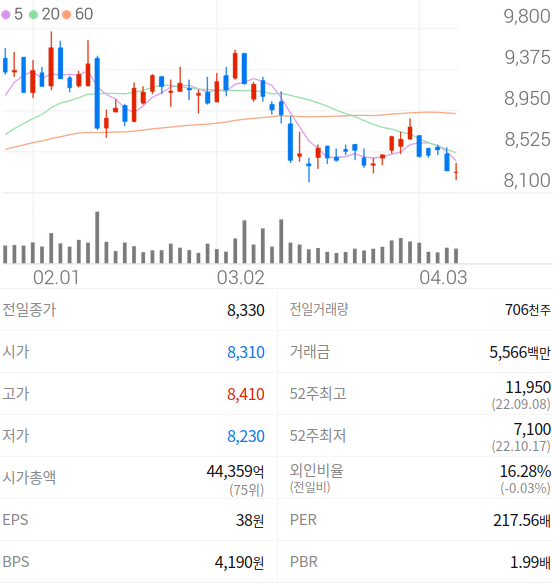This screenshot has width=553, height=583.
Task: Click the PBR value 1.99배
Action: coord(530,562)
